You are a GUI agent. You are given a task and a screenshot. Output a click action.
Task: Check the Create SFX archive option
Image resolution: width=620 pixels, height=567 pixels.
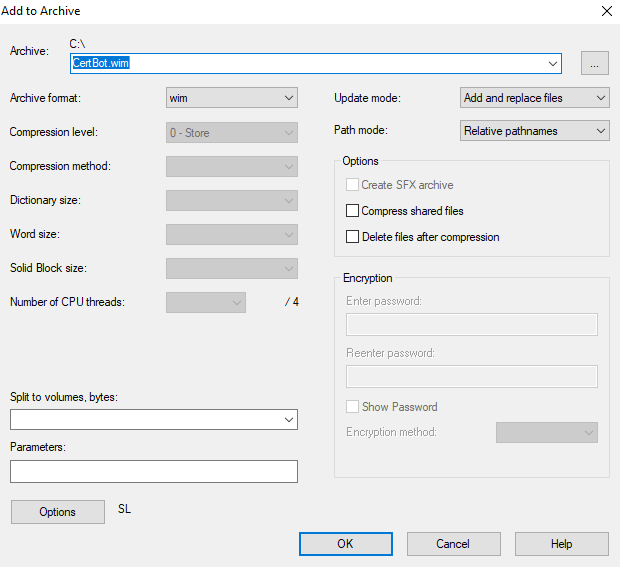pyautogui.click(x=352, y=185)
